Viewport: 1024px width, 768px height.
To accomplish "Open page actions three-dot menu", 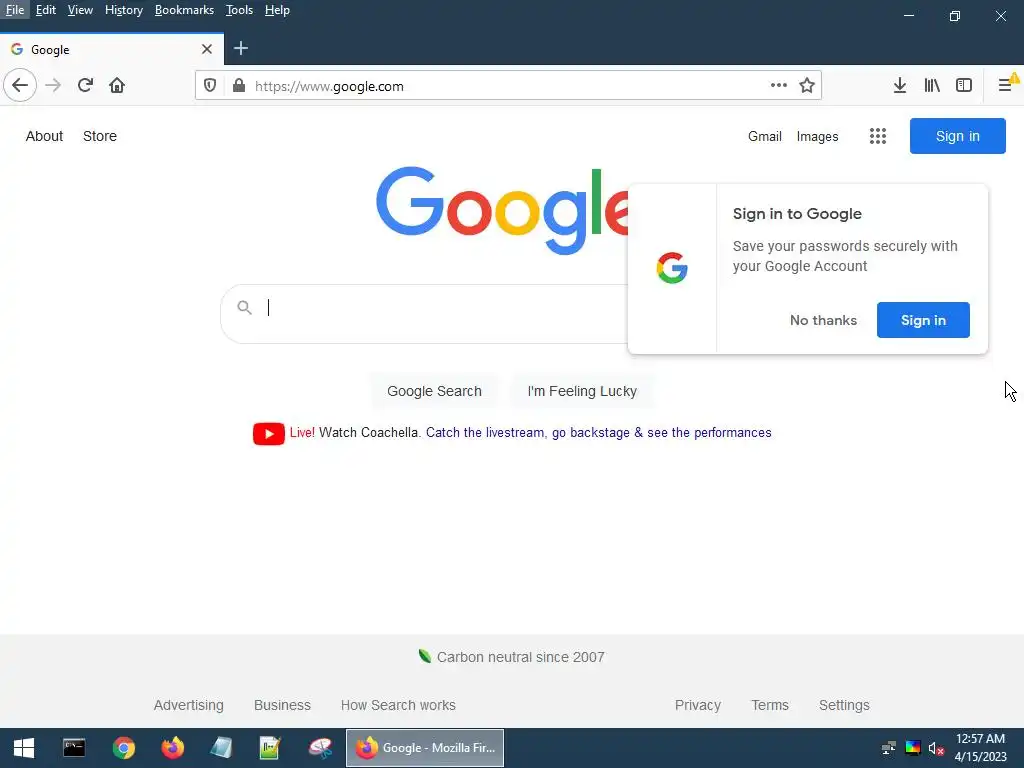I will coord(778,86).
